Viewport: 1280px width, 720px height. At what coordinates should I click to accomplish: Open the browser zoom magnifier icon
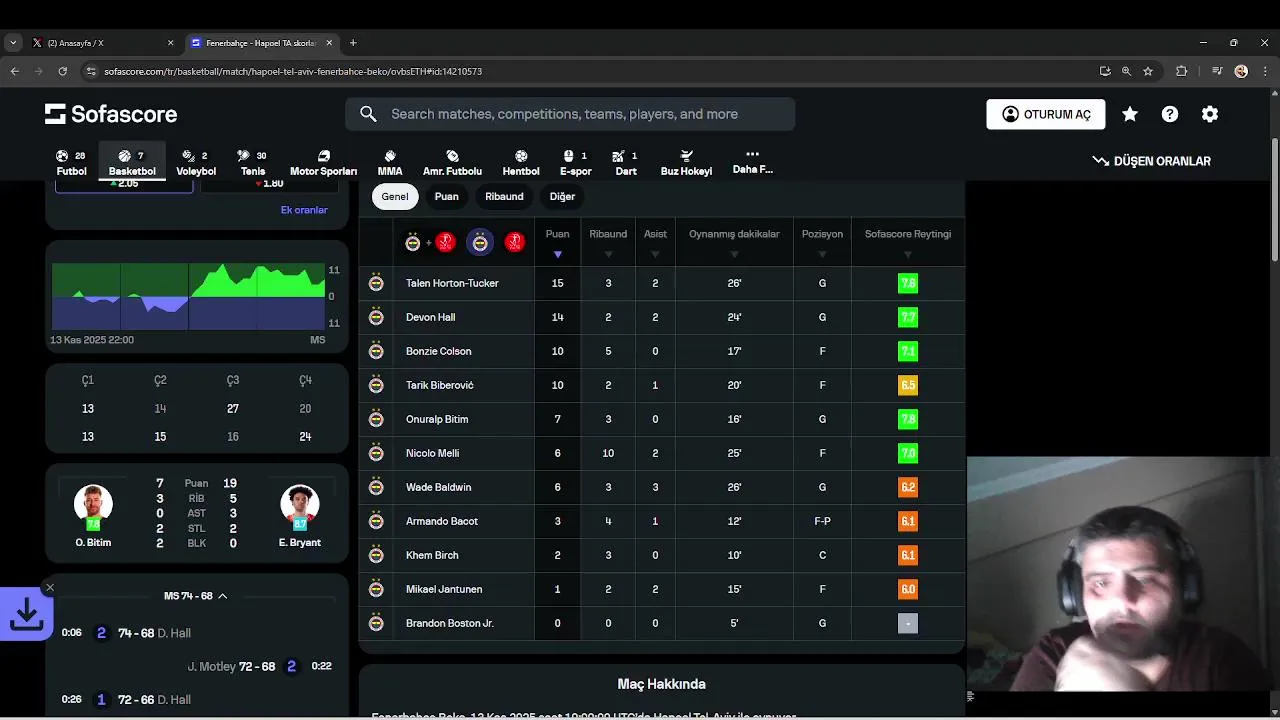coord(1126,71)
